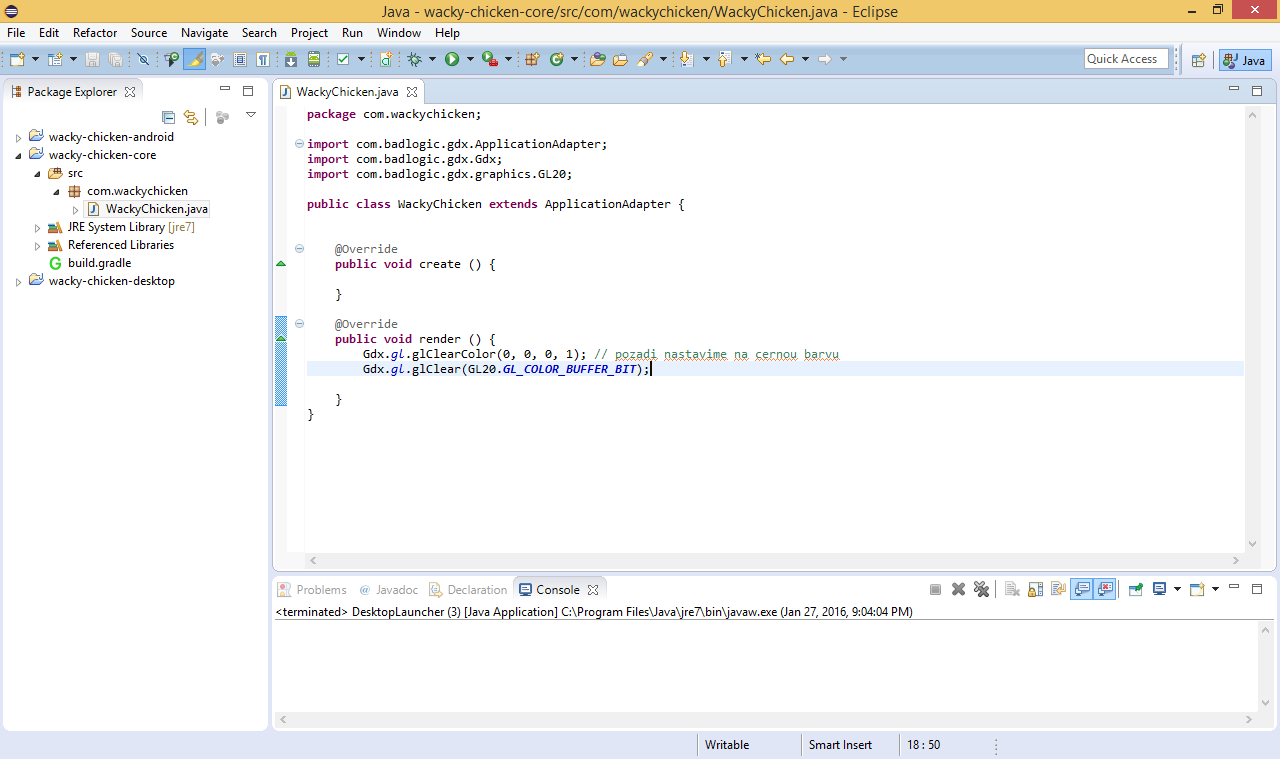Pin the Console view
Screen dimensions: 1280x759
(1136, 590)
